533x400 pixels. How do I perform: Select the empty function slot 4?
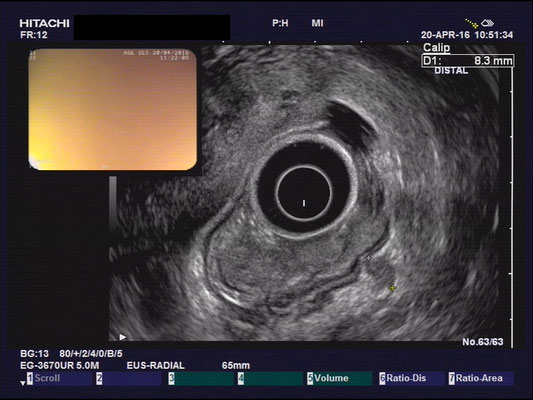[271, 378]
